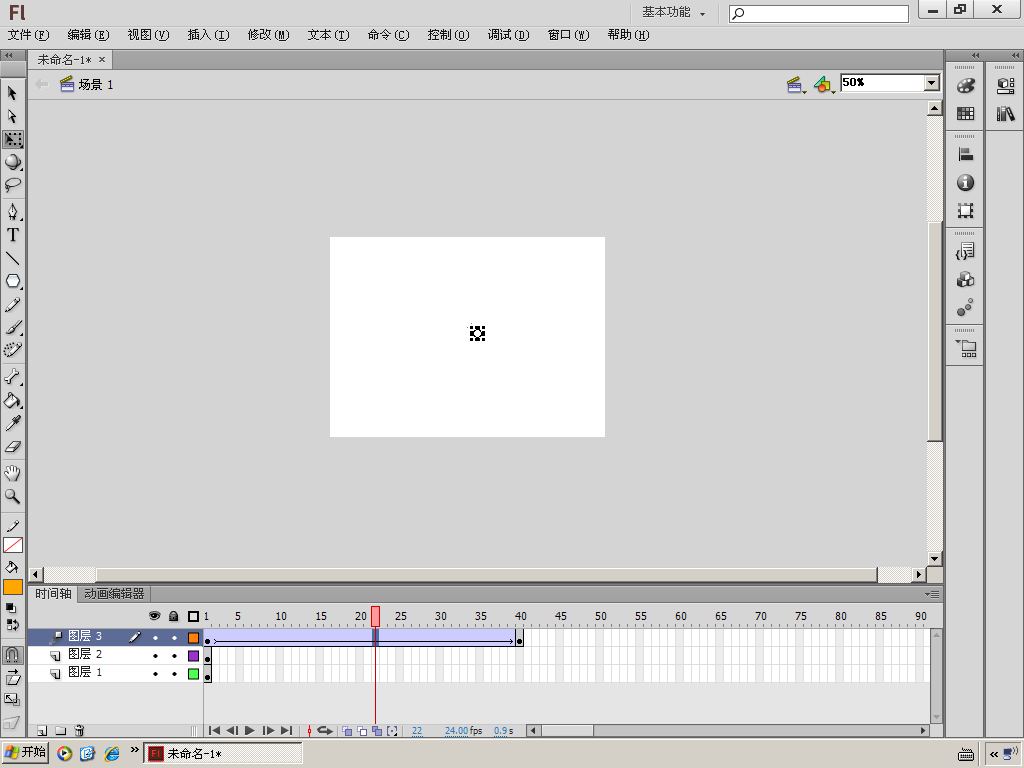Create a new layer in timeline
This screenshot has height=768, width=1024.
pos(42,731)
